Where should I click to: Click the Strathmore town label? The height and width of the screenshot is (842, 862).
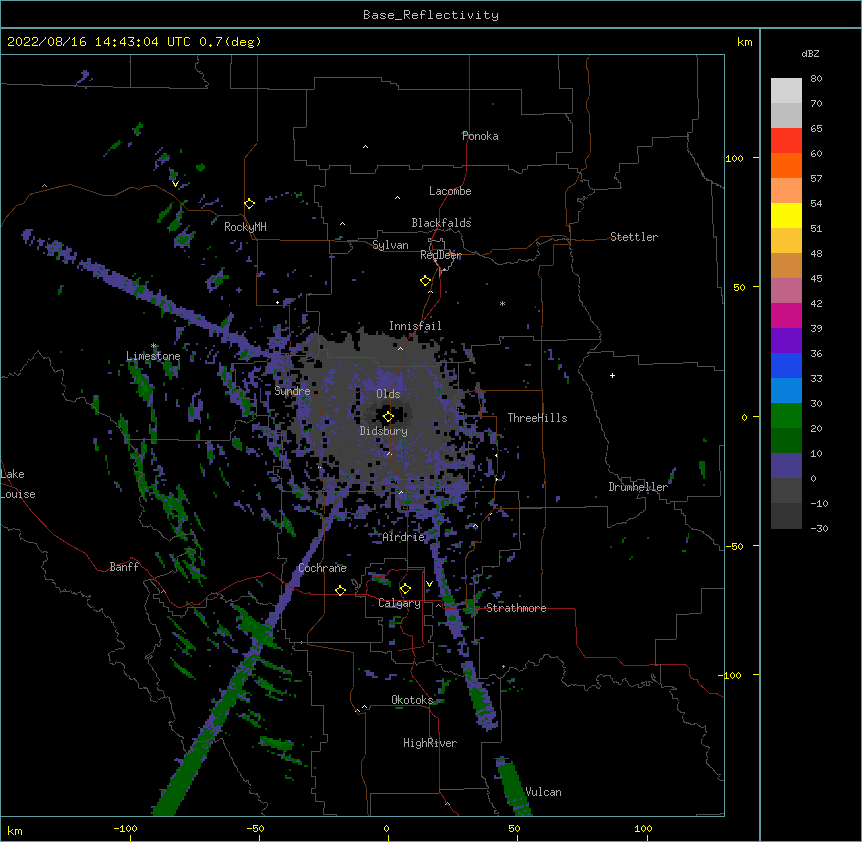[x=516, y=608]
